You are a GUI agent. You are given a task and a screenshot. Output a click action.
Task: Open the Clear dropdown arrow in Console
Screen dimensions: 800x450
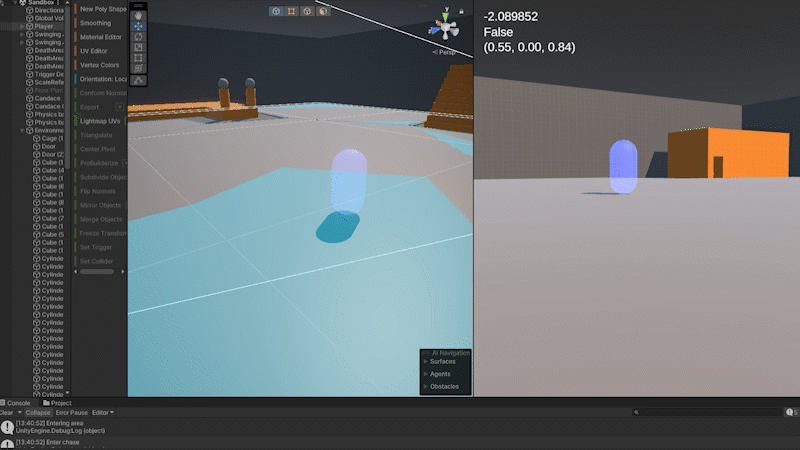19,412
